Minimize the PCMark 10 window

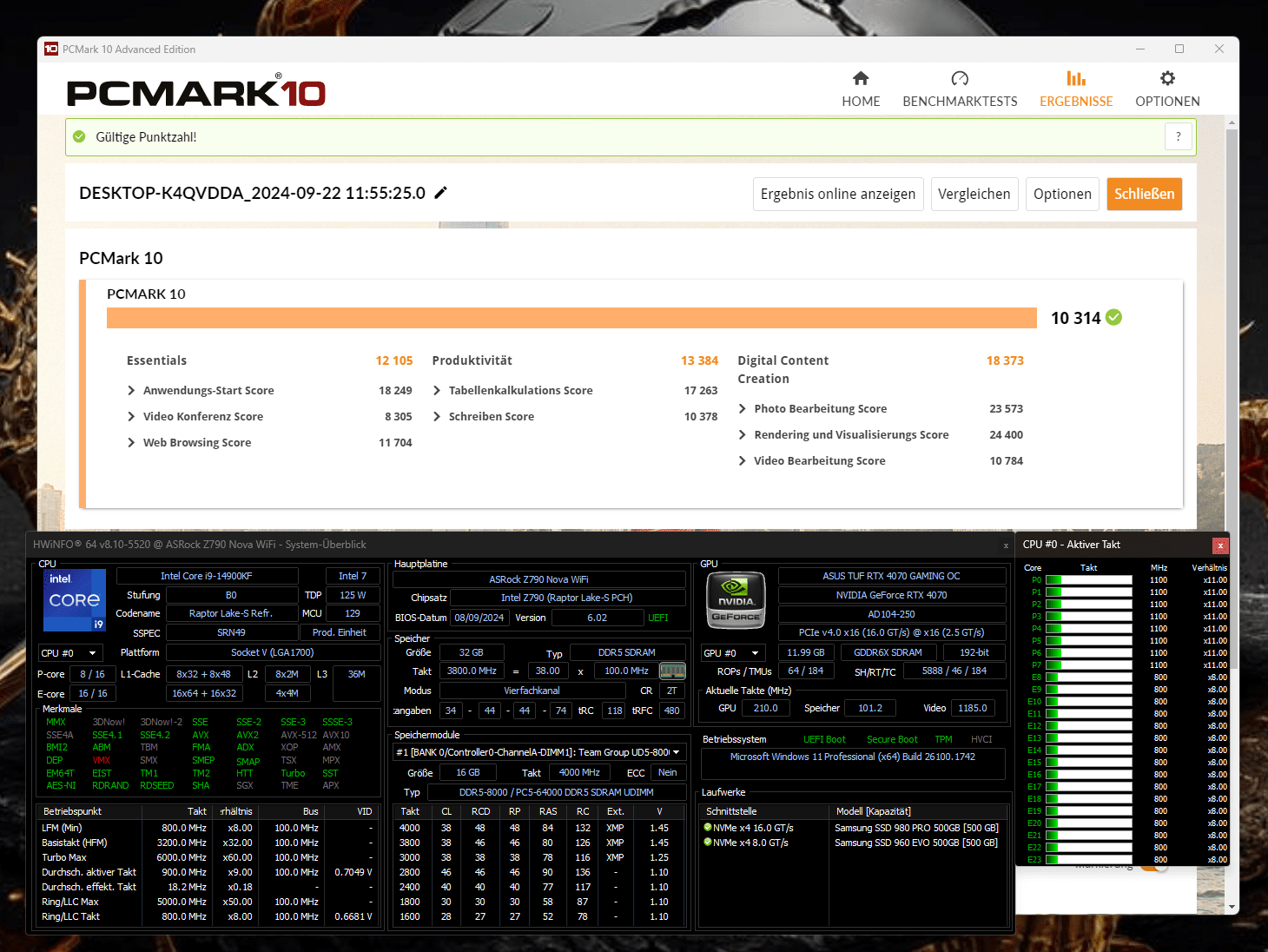(x=1139, y=49)
